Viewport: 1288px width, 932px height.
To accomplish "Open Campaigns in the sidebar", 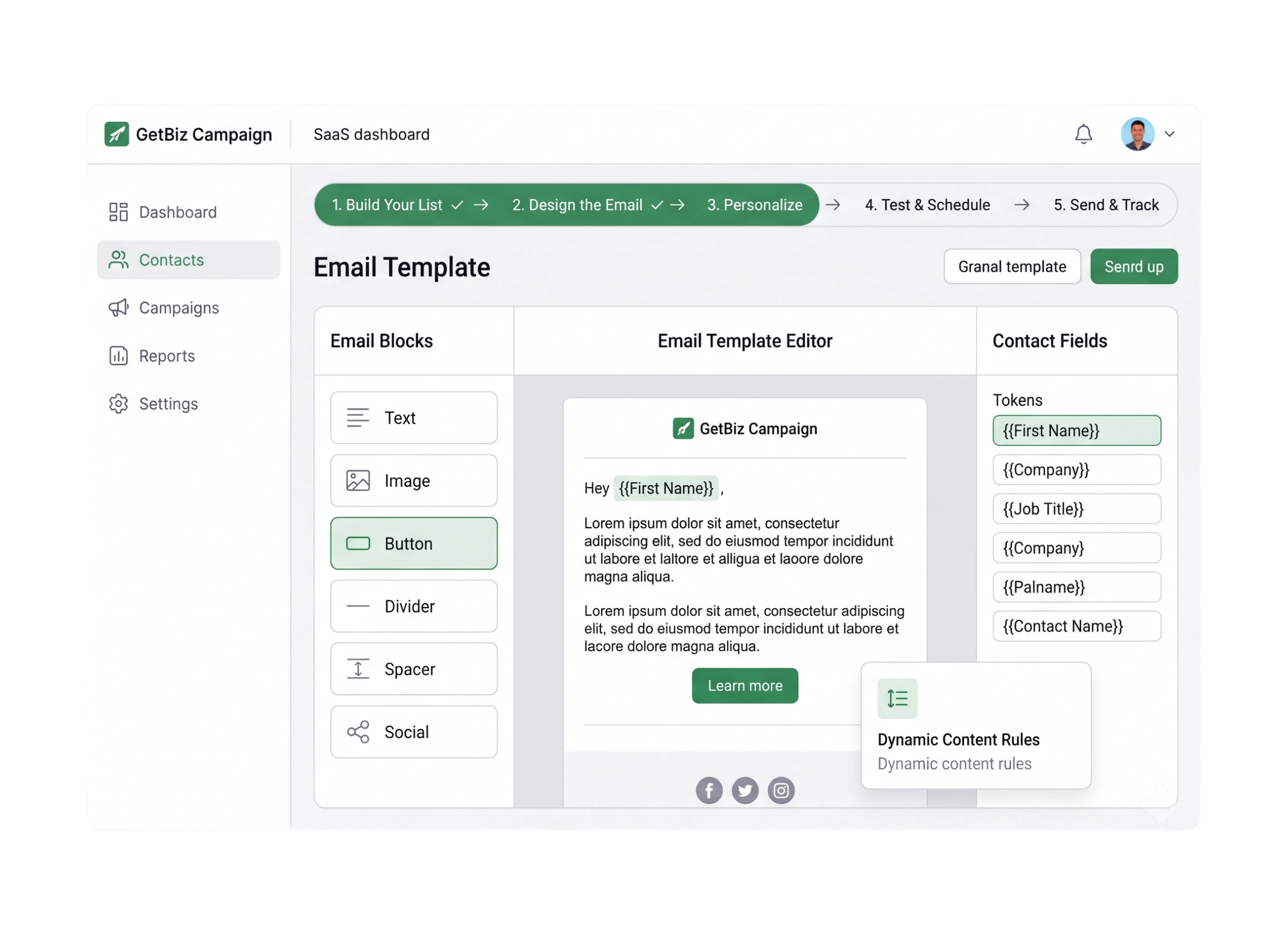I will coord(188,307).
